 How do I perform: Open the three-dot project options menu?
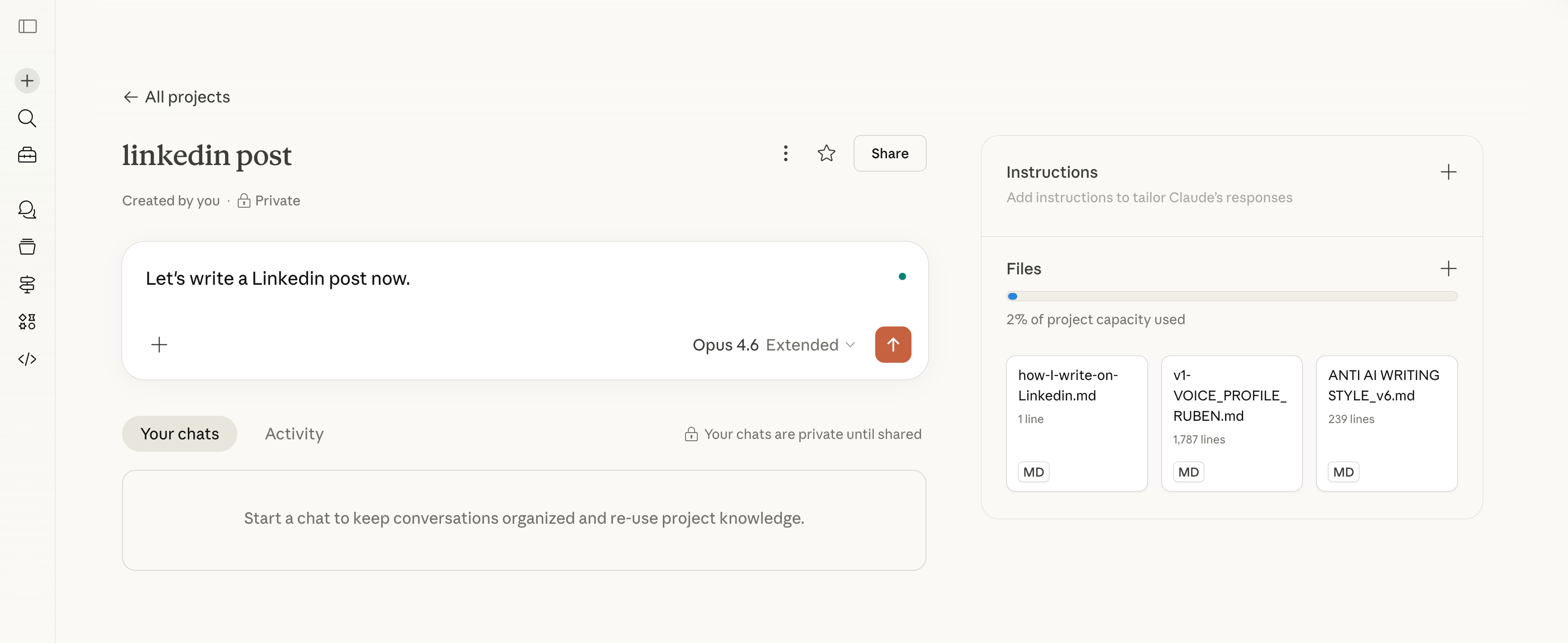(x=785, y=153)
